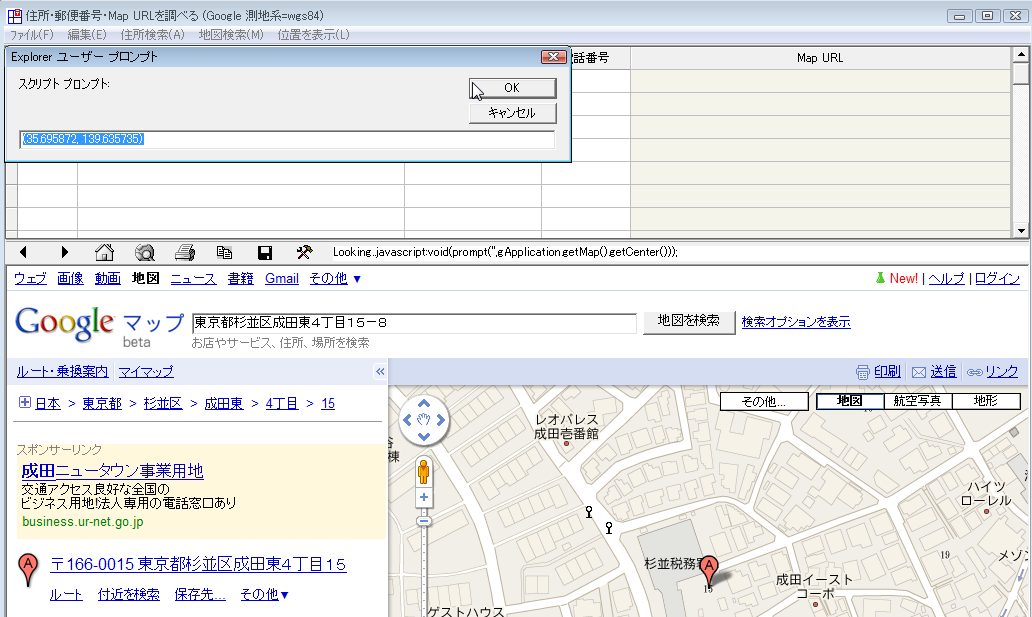Open the 住所検索(A) menu
The height and width of the screenshot is (617, 1032).
[153, 35]
